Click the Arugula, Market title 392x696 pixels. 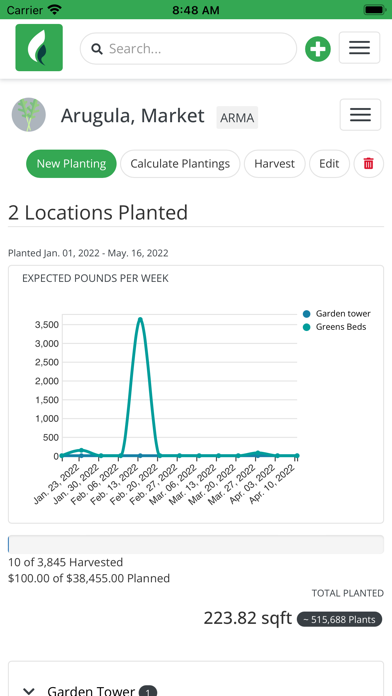(133, 116)
